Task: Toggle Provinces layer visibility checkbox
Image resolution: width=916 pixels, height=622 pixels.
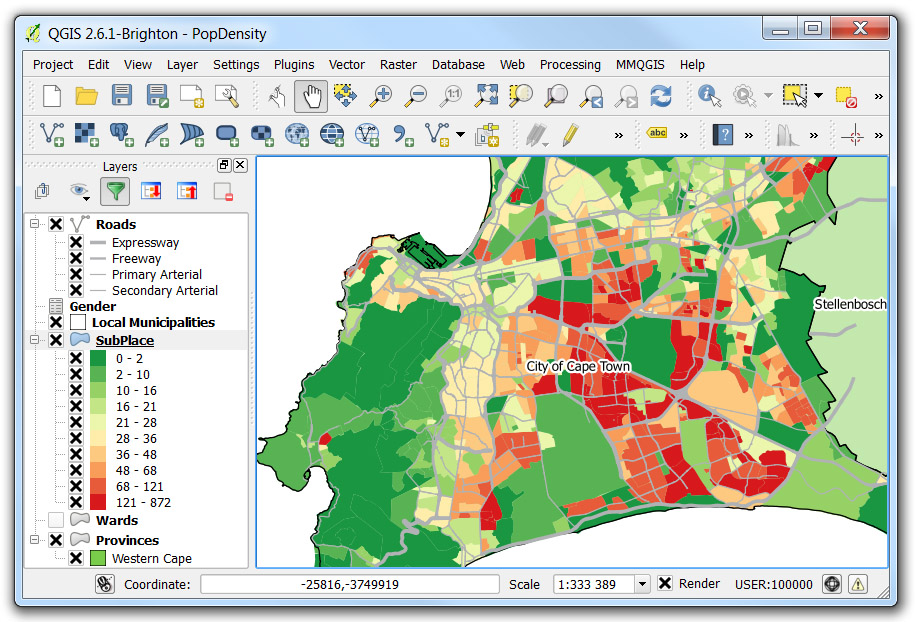Action: (56, 540)
